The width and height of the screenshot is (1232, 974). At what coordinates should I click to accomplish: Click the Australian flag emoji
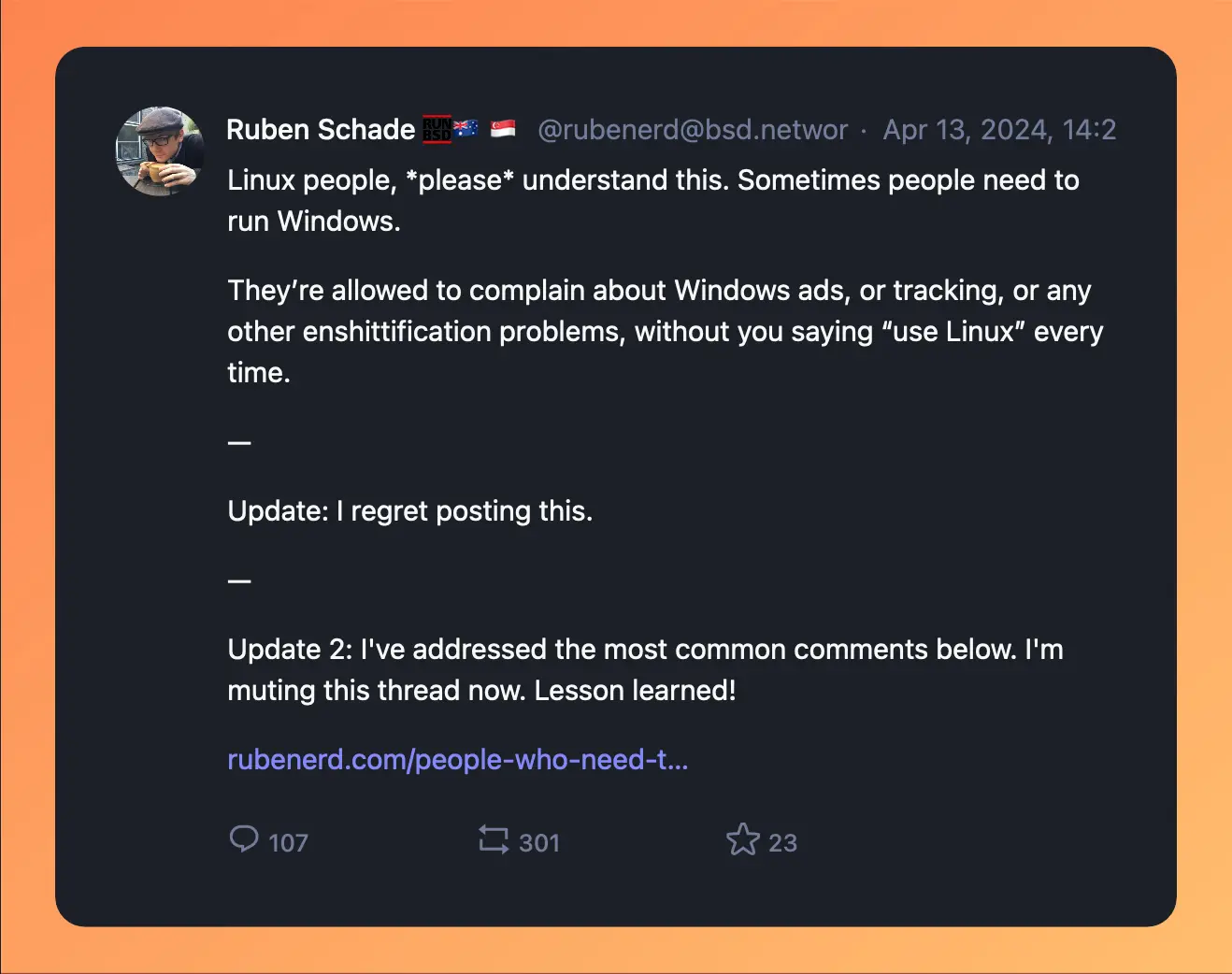point(466,128)
